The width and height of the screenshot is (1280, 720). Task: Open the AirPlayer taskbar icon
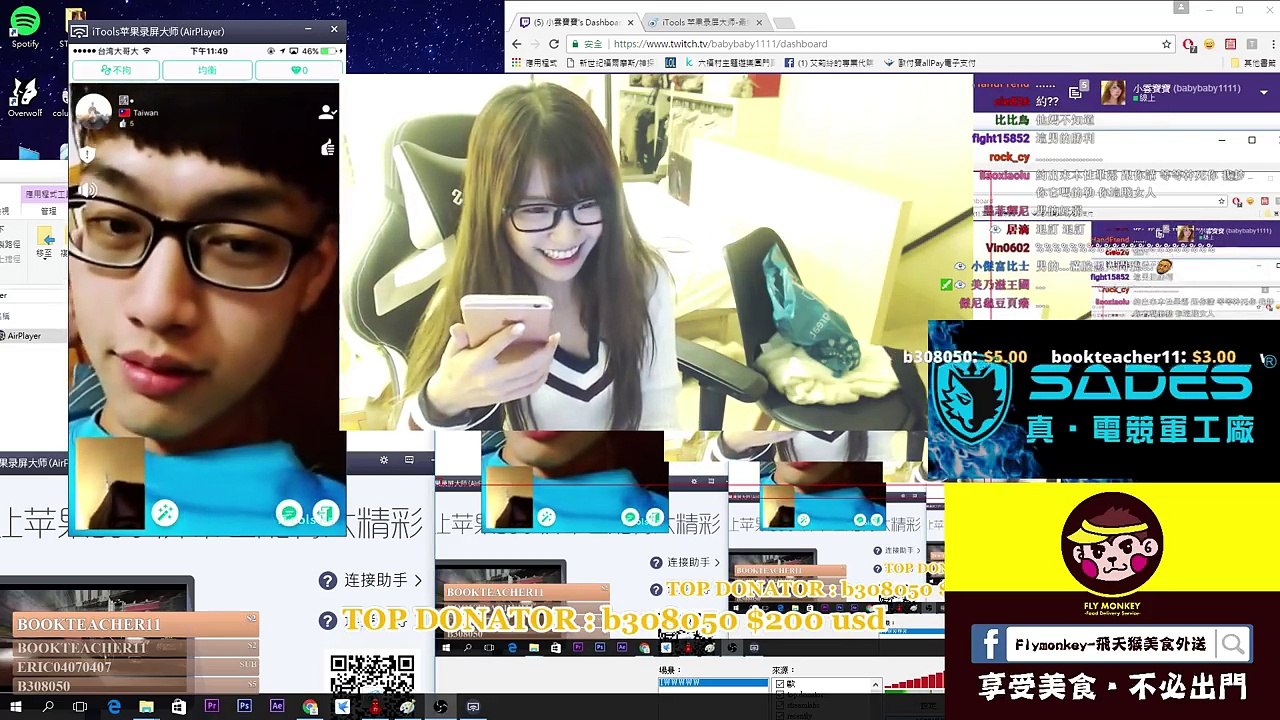[x=473, y=707]
